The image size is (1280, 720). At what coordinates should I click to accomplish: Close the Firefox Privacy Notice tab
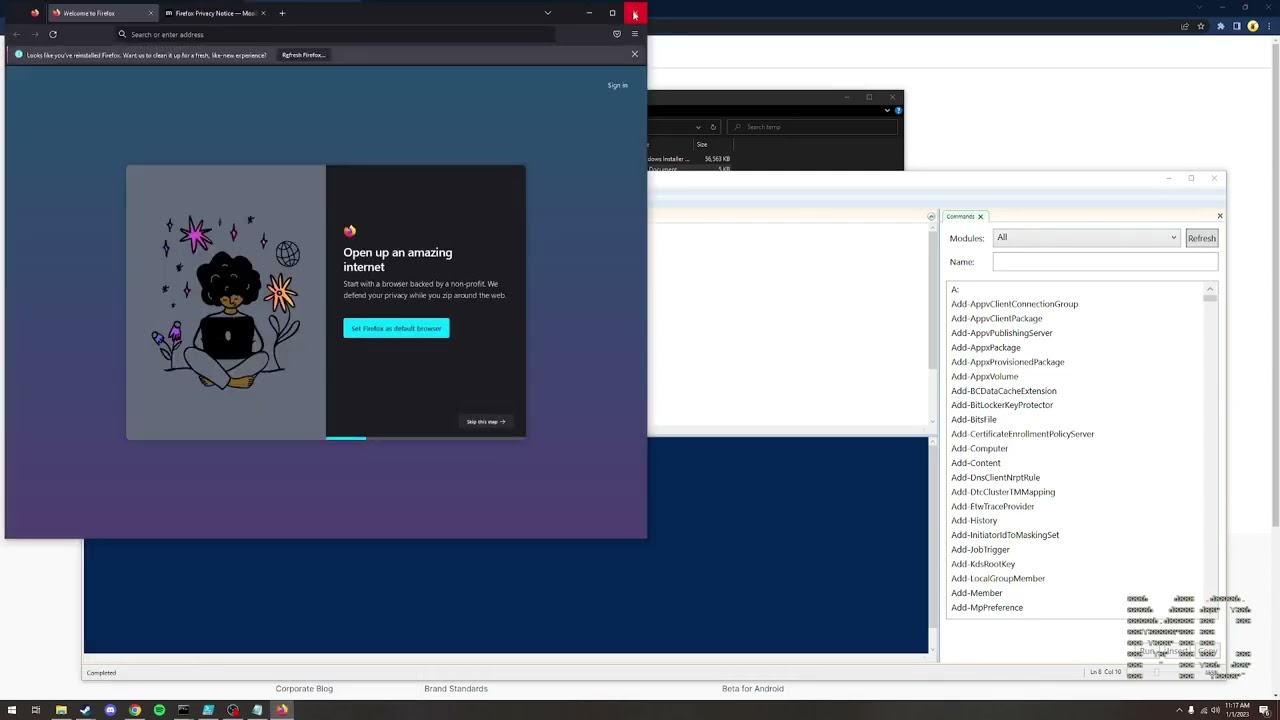(263, 13)
